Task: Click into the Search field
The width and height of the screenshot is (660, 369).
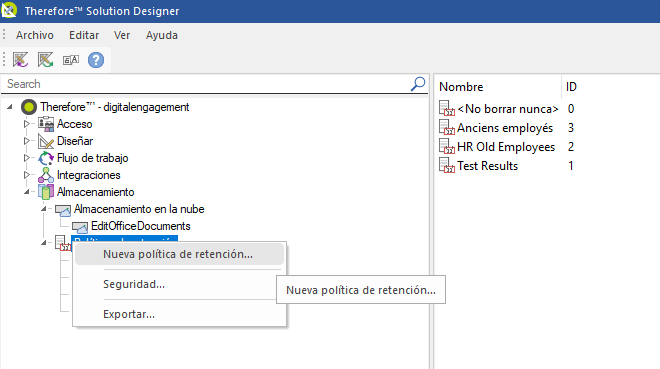Action: [206, 84]
